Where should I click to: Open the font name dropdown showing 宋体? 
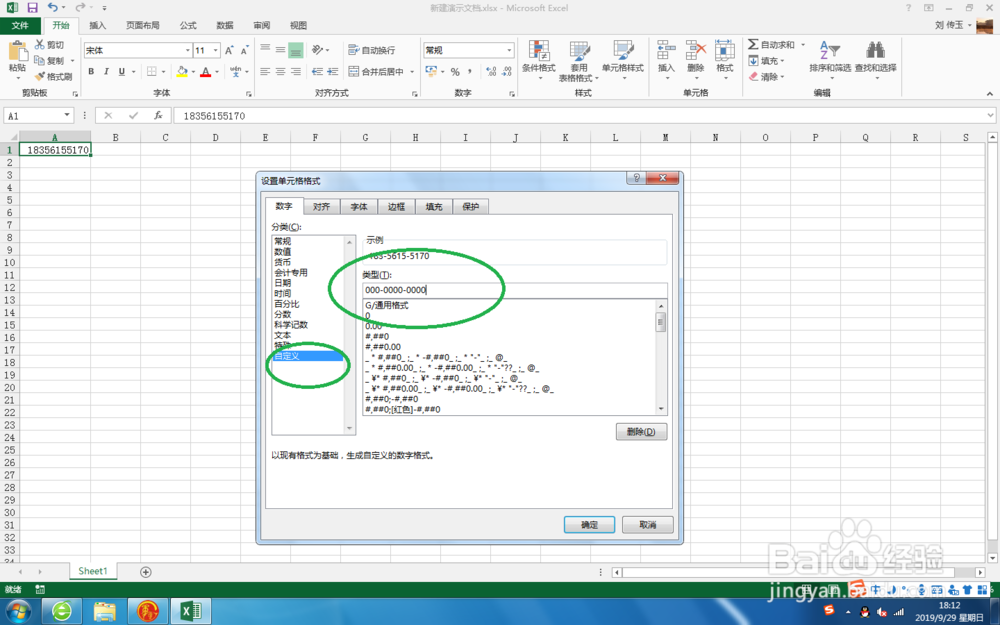(x=137, y=48)
